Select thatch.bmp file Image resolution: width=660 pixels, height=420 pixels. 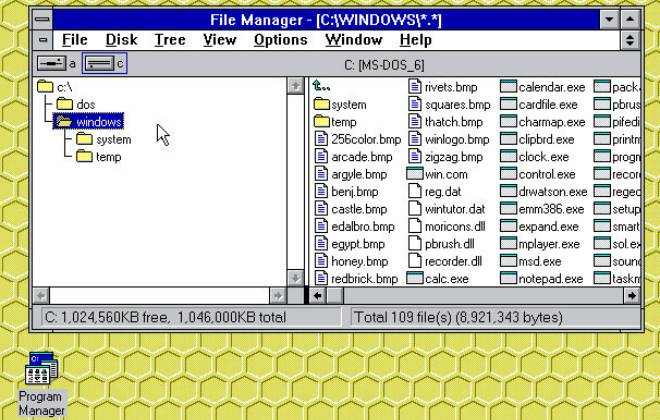[445, 122]
